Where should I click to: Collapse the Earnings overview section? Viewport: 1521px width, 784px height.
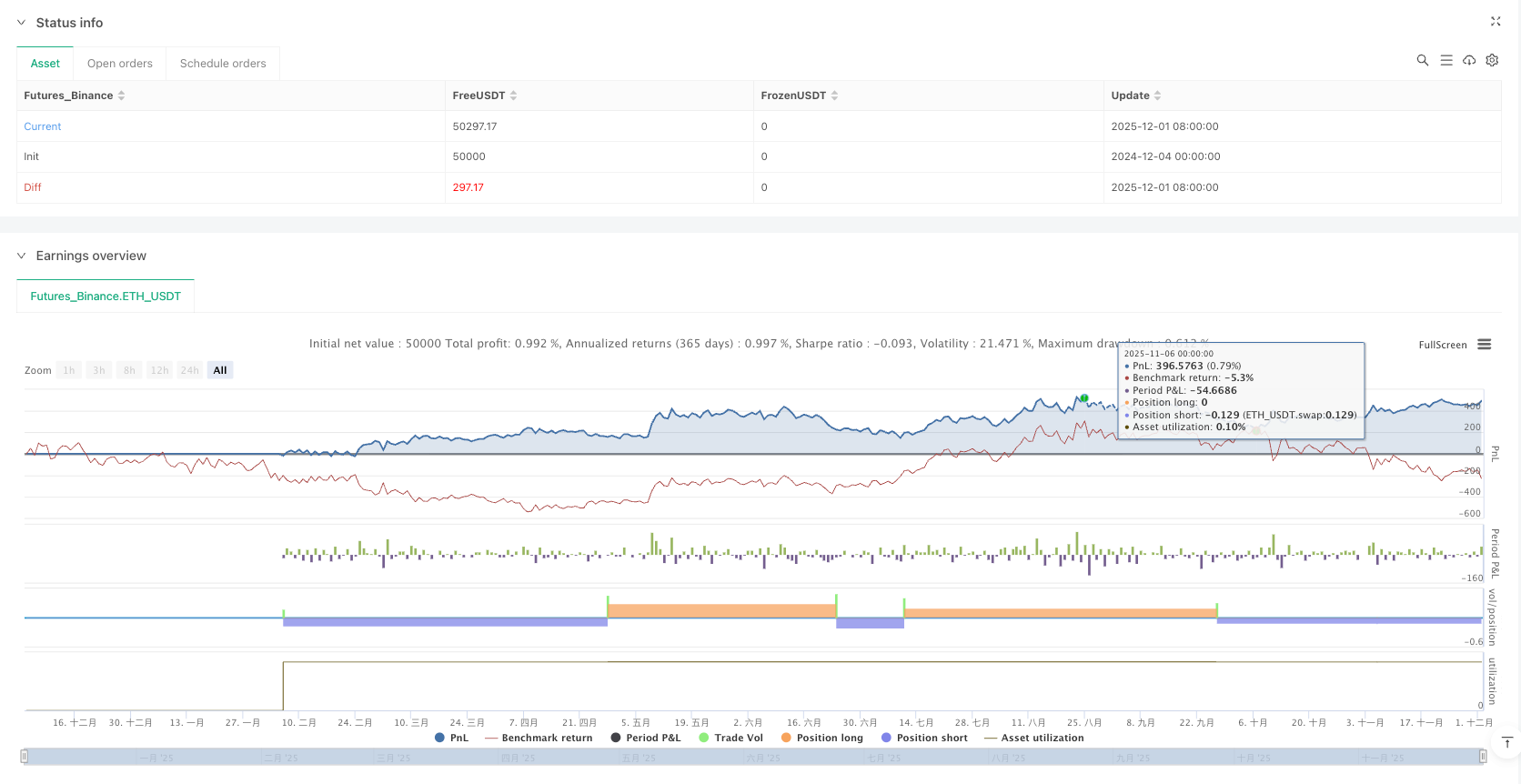coord(22,256)
